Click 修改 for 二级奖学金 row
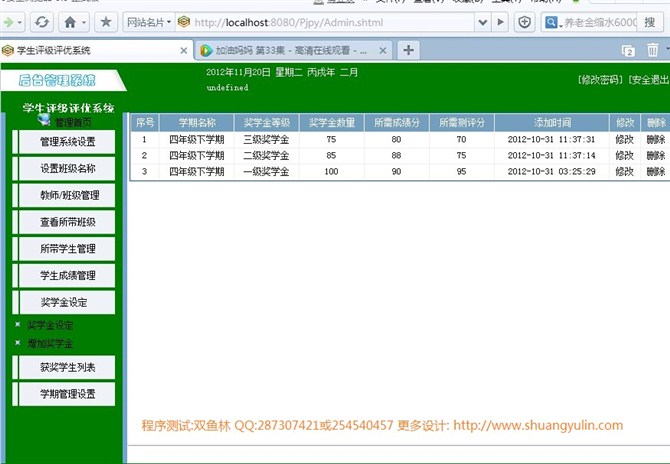Image resolution: width=670 pixels, height=464 pixels. (624, 156)
